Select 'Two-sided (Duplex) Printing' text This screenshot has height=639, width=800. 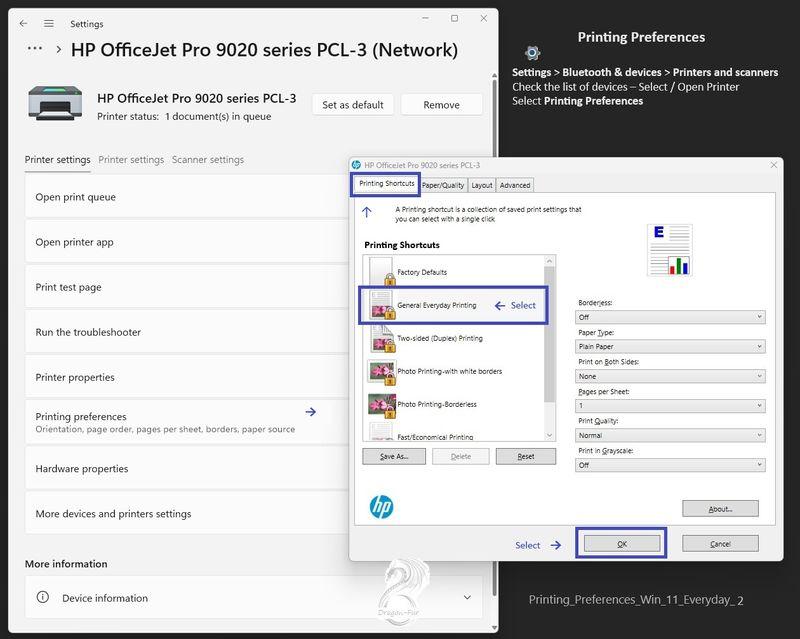[440, 338]
